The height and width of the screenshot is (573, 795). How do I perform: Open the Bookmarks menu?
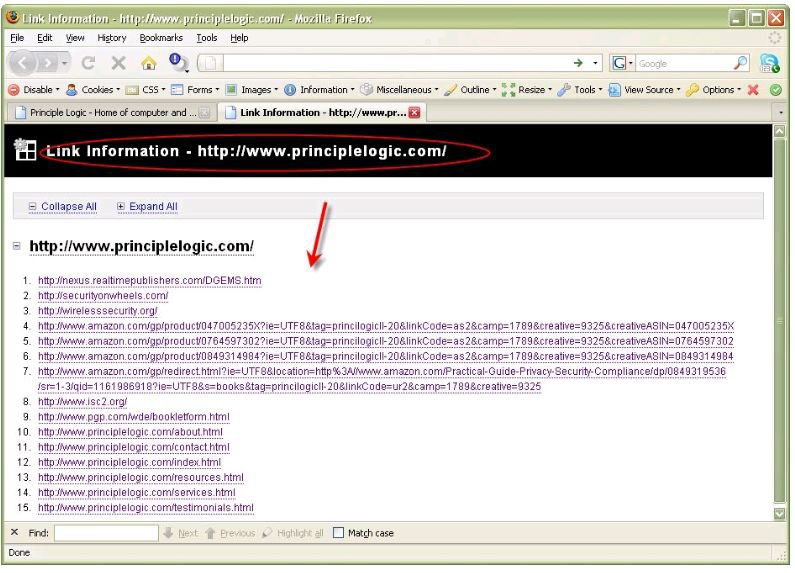(x=161, y=38)
